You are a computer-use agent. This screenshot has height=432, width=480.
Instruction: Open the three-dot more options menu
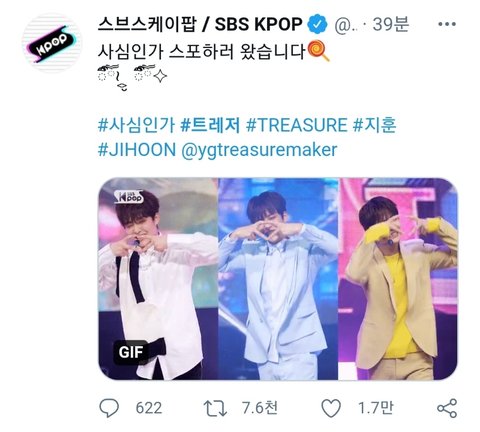pyautogui.click(x=447, y=24)
